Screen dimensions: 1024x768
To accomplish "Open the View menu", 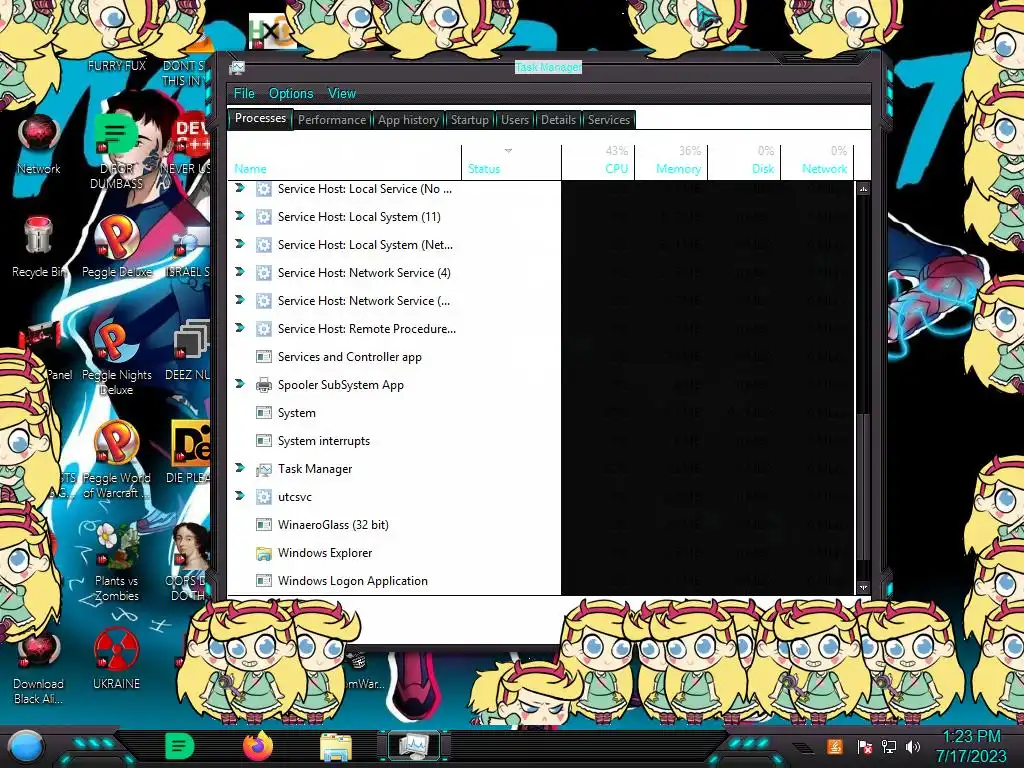I will pyautogui.click(x=342, y=93).
